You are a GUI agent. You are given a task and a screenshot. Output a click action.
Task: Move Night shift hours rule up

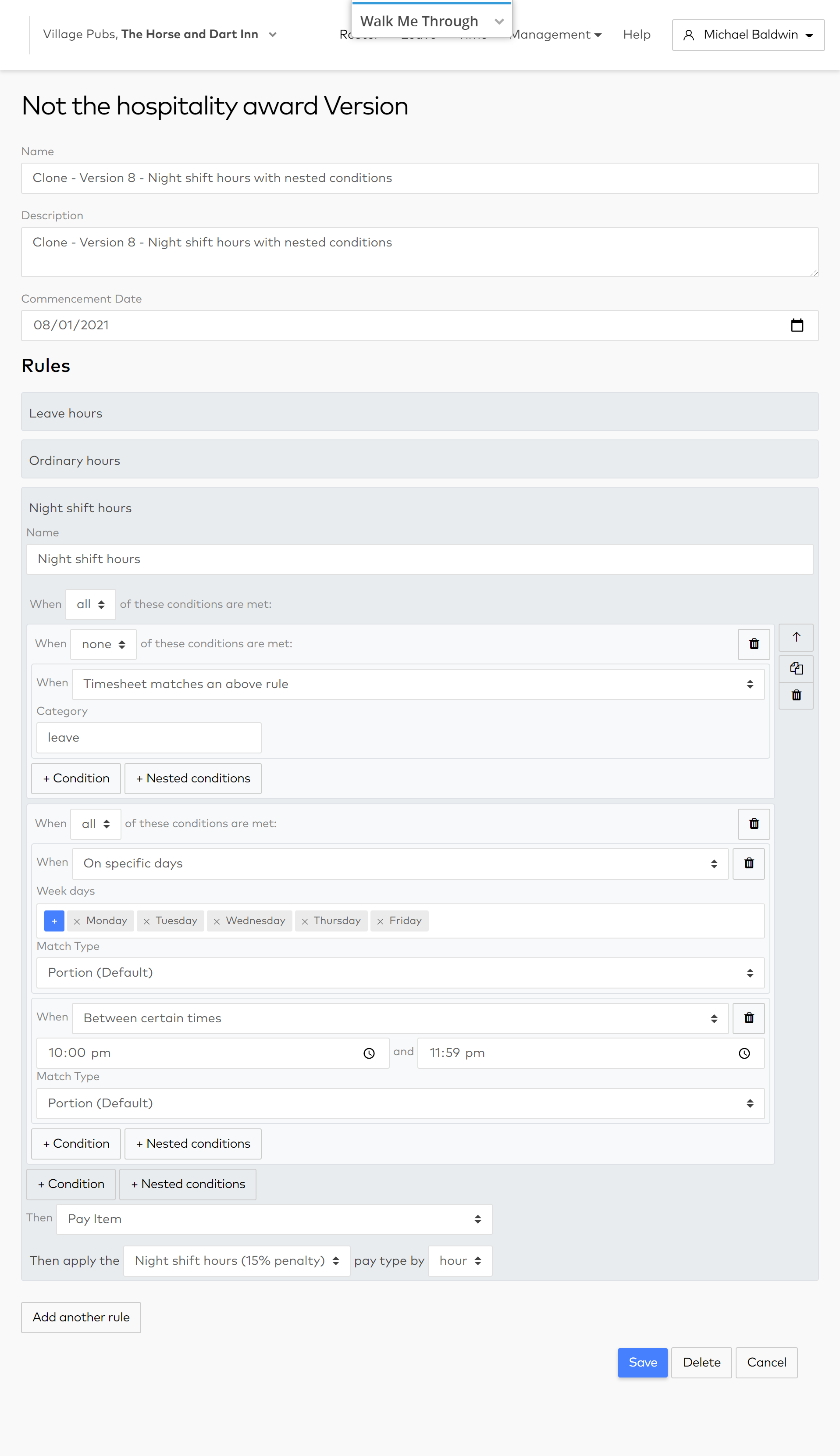796,637
